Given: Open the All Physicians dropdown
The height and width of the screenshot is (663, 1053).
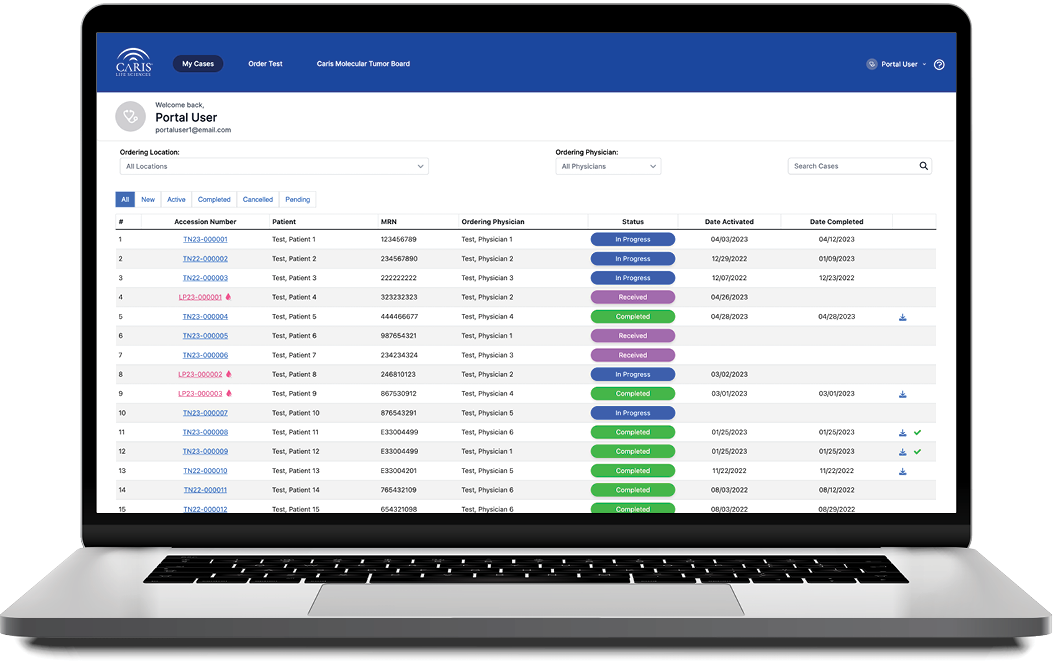Looking at the screenshot, I should pyautogui.click(x=608, y=166).
